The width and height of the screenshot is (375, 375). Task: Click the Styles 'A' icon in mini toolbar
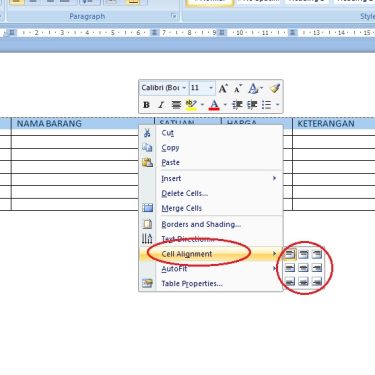click(253, 88)
